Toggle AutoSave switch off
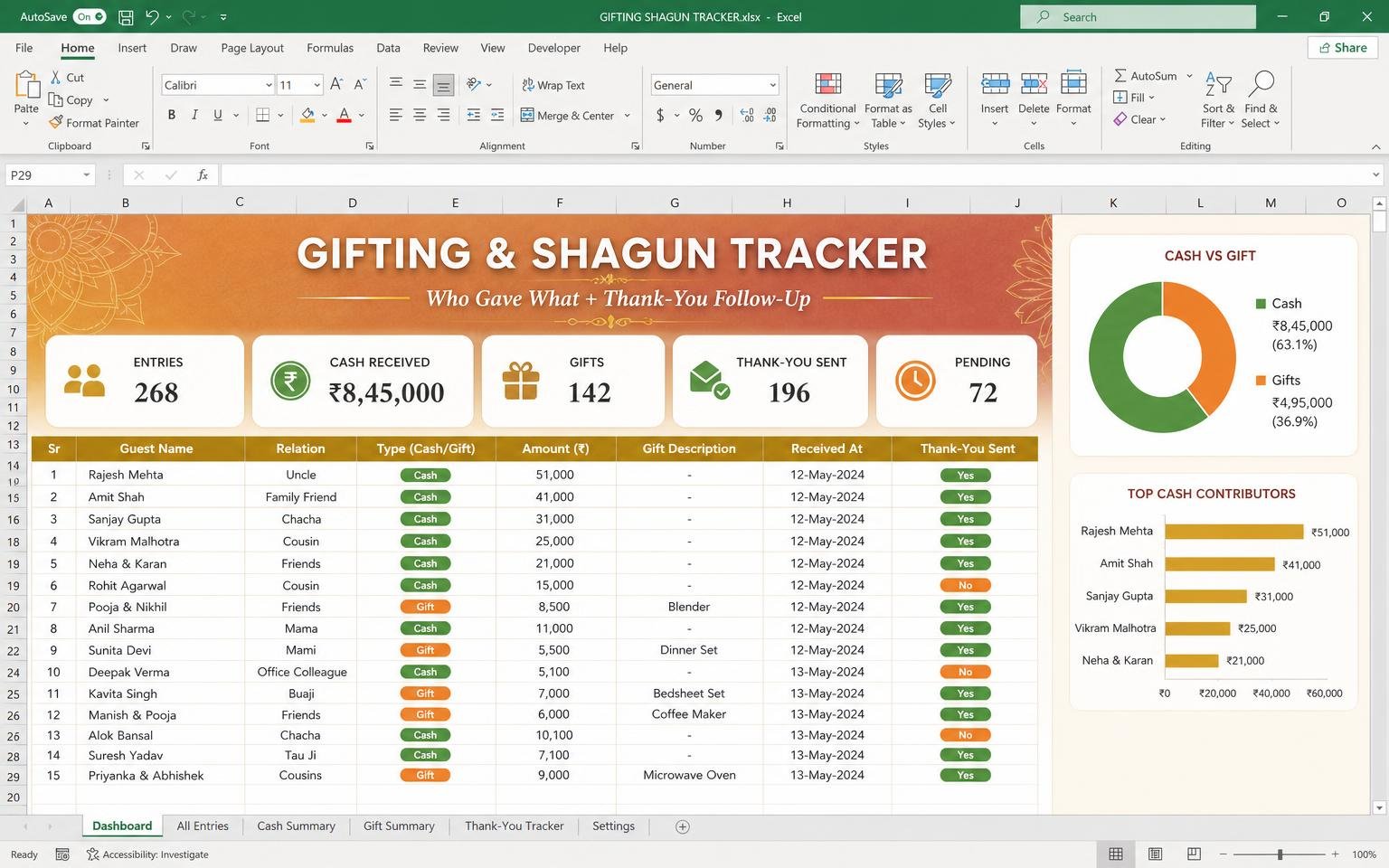 pyautogui.click(x=90, y=16)
